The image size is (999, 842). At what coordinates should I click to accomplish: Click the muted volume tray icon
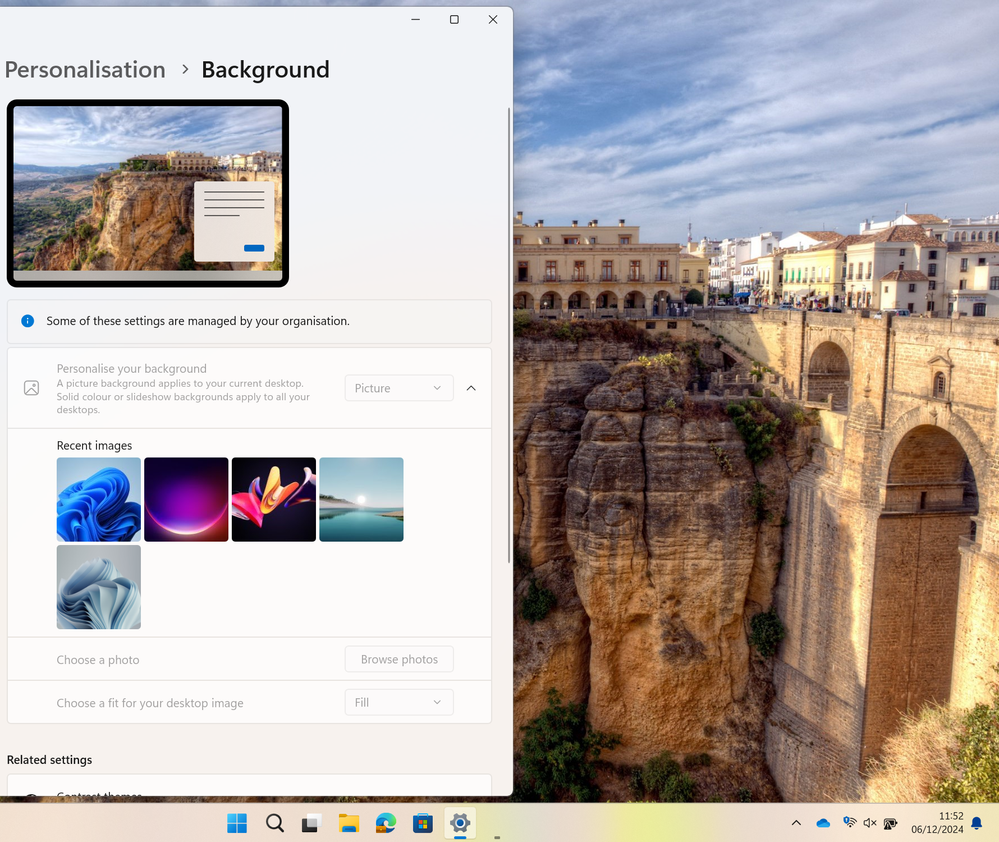pos(870,823)
